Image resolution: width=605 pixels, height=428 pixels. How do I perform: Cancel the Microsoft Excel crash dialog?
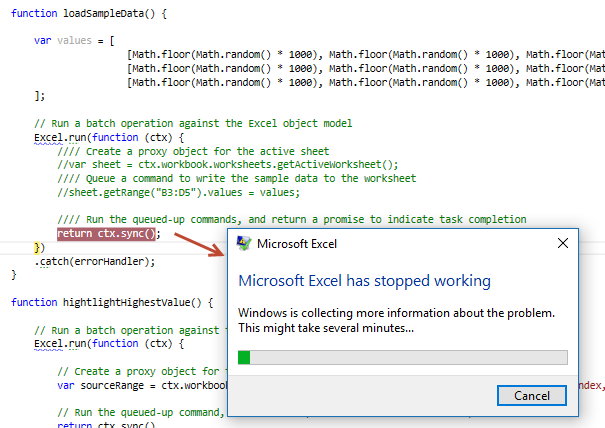coord(532,396)
